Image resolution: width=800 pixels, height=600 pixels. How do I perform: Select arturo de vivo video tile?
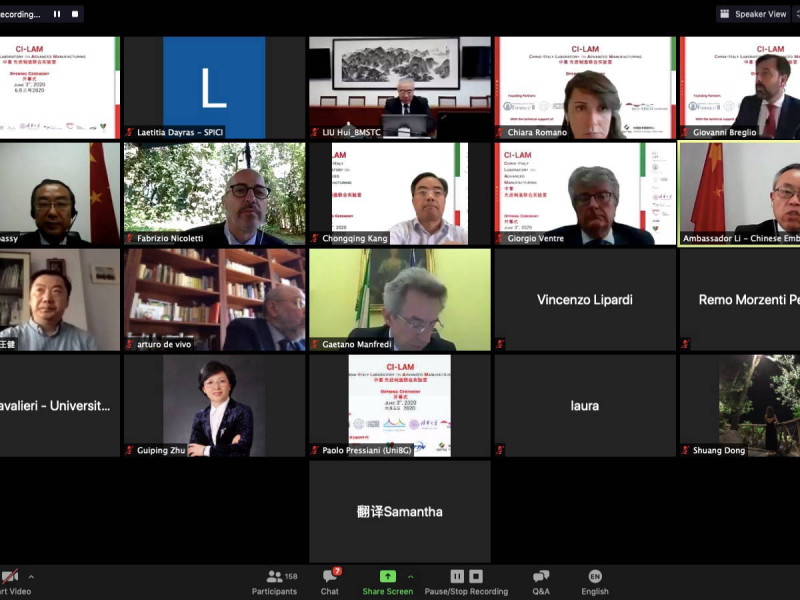pos(214,299)
